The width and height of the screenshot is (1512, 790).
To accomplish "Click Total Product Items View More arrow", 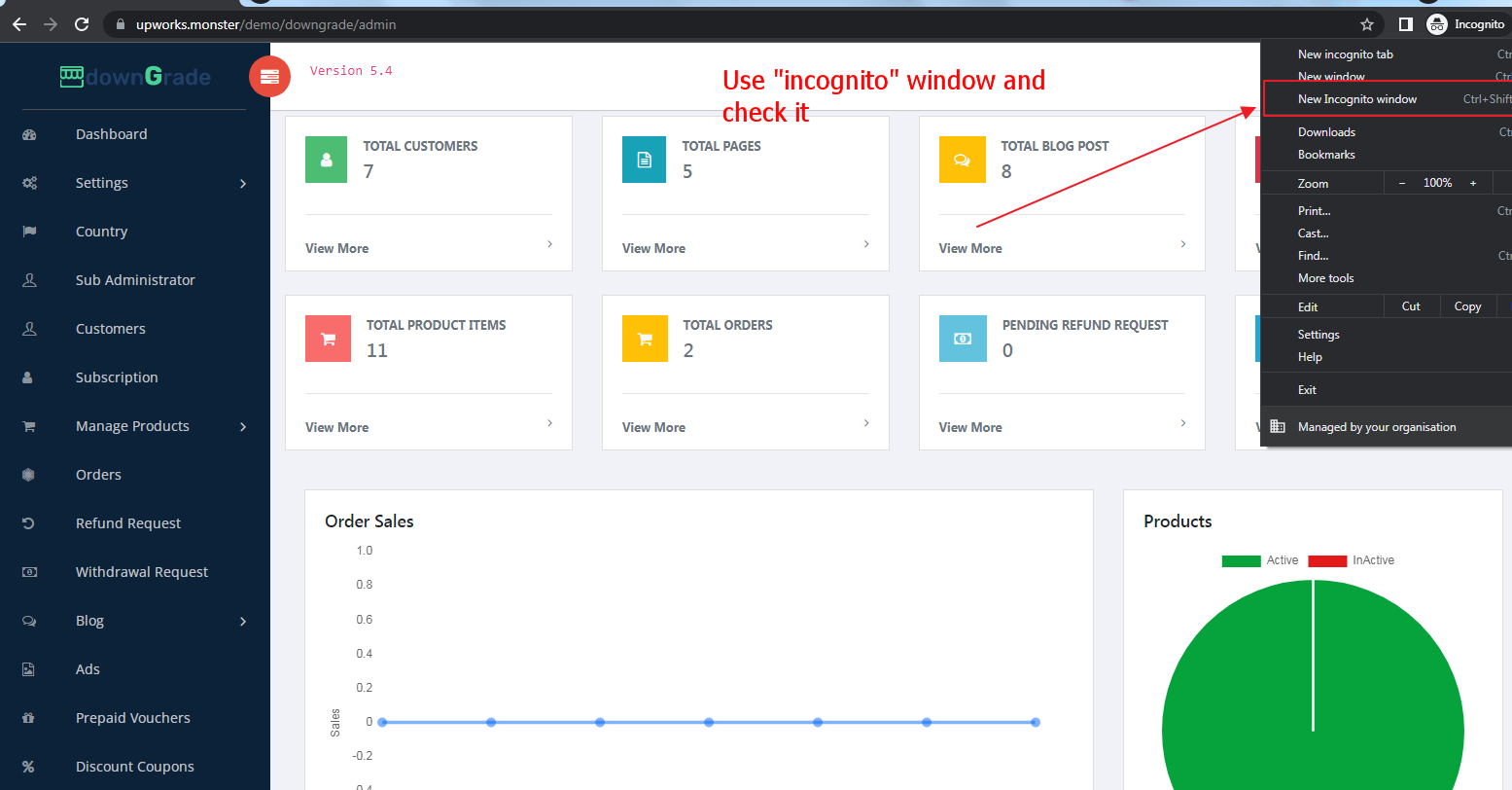I will coord(549,423).
